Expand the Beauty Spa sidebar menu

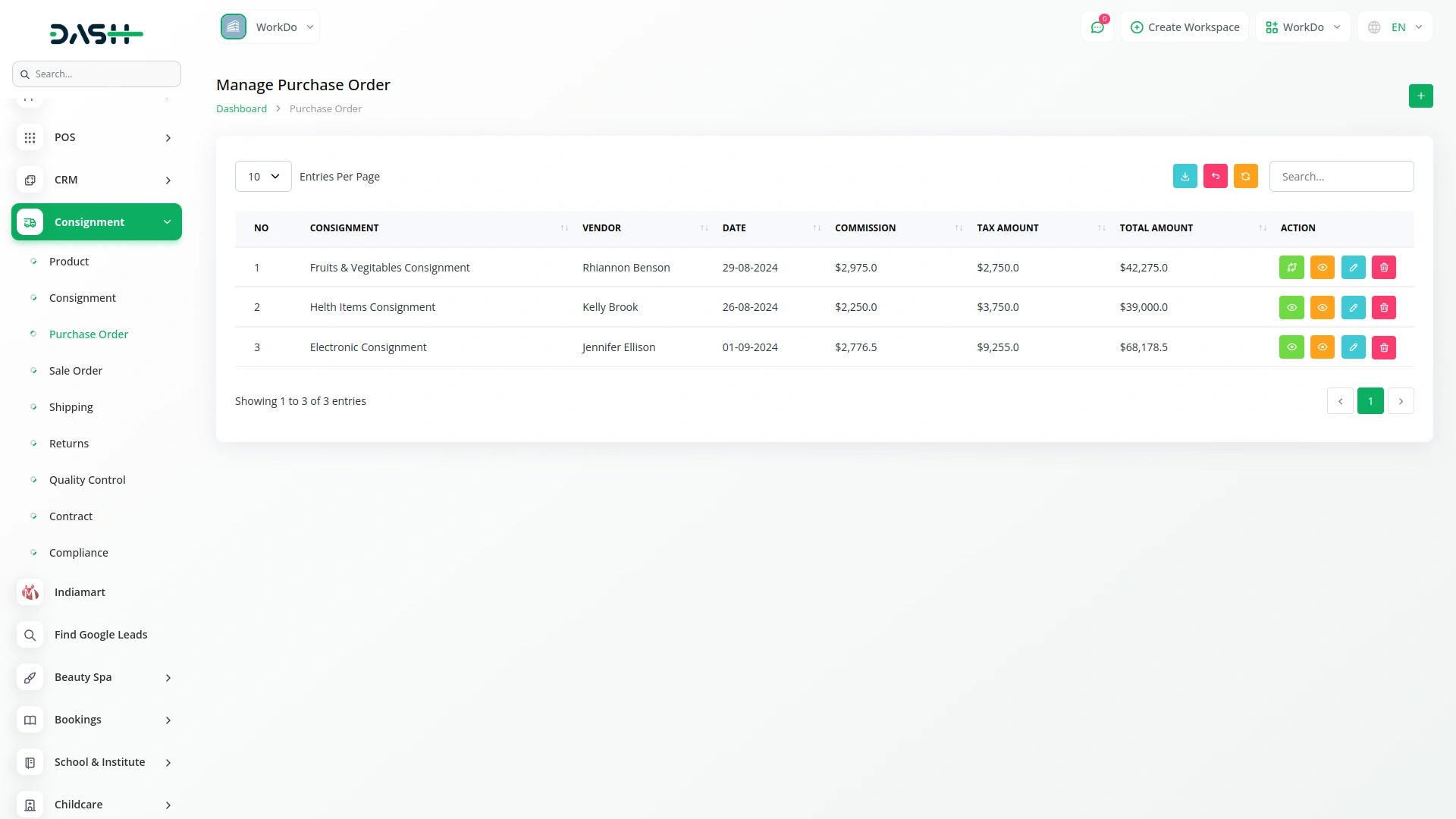click(96, 677)
